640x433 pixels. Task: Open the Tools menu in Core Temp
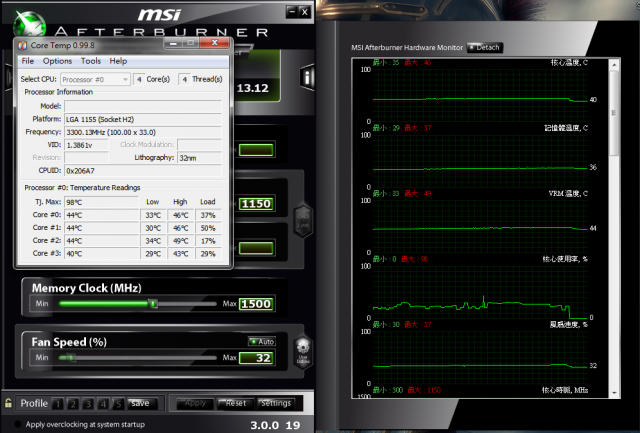pyautogui.click(x=91, y=61)
